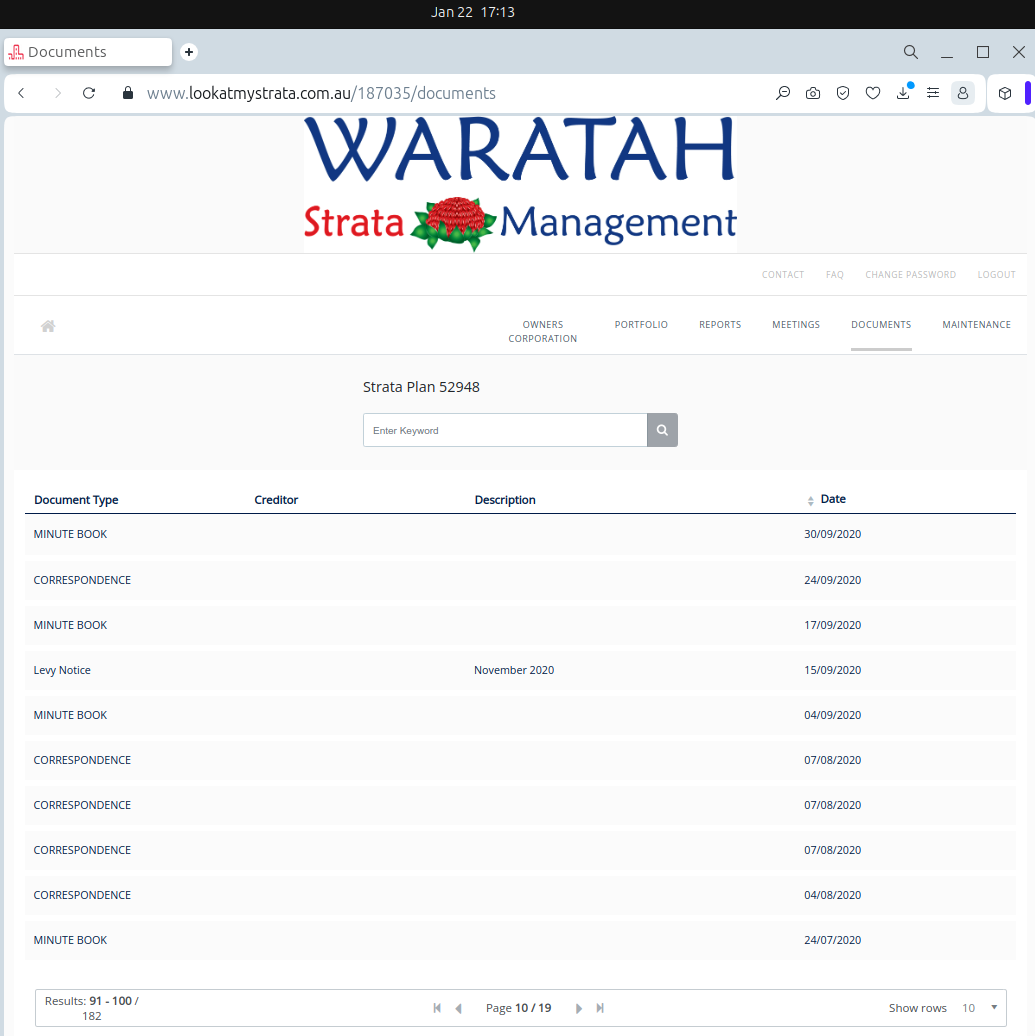Open Minute Book dated 04/09/2020
Image resolution: width=1035 pixels, height=1036 pixels.
(x=520, y=715)
